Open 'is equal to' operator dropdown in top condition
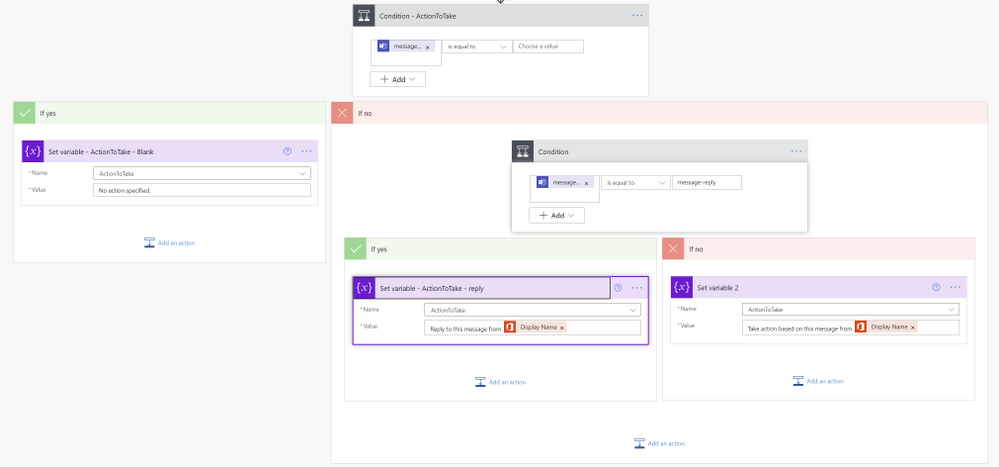 pos(477,47)
